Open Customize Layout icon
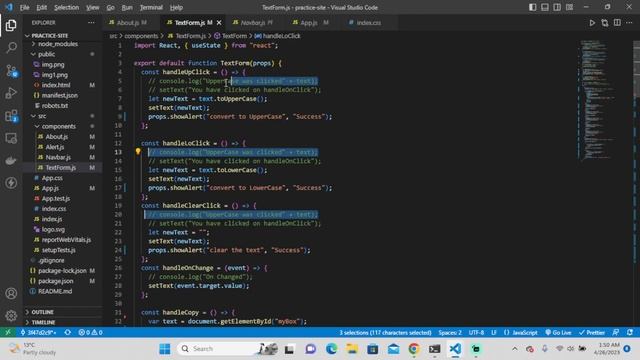Screen dimensions: 640x360 click(x=569, y=7)
